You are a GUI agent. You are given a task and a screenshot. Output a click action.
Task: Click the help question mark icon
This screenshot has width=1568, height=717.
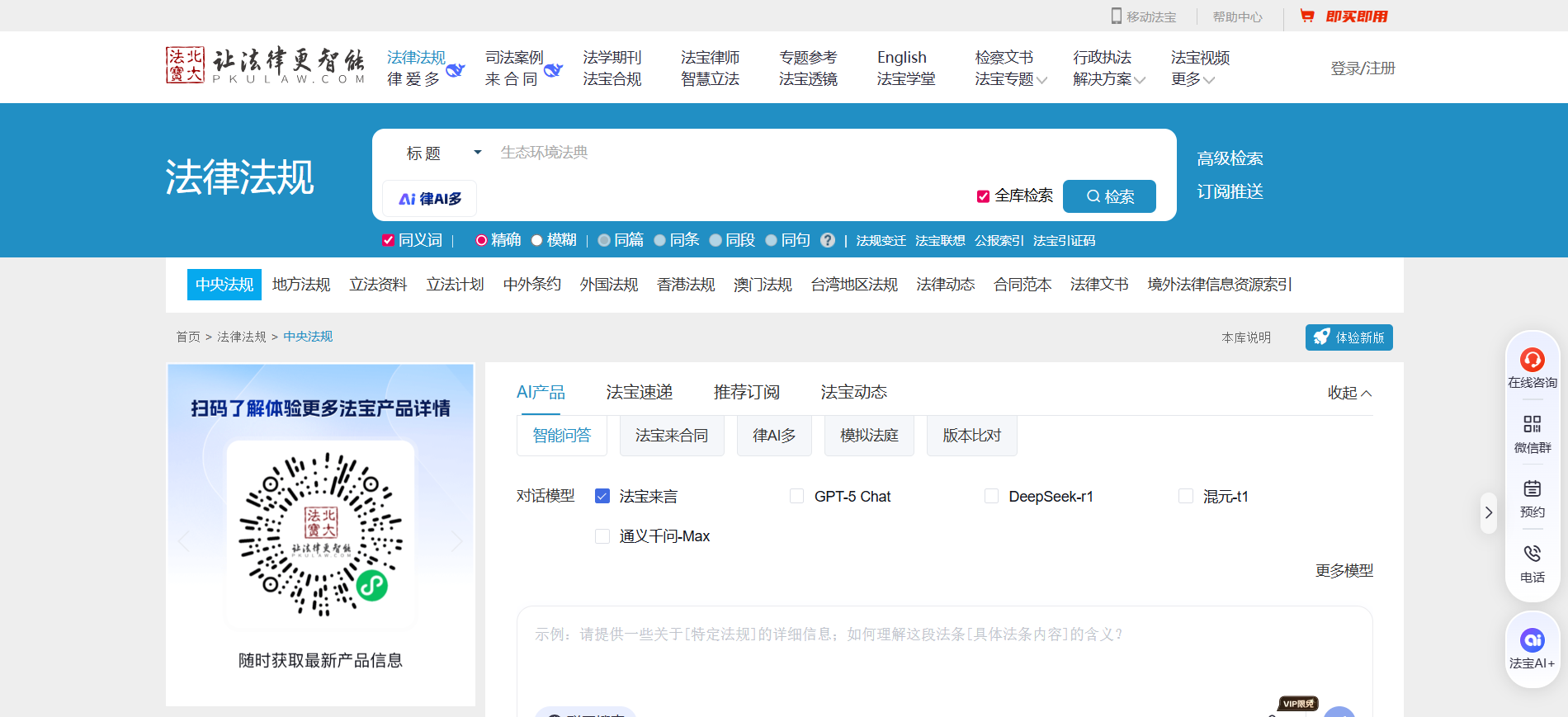point(828,240)
